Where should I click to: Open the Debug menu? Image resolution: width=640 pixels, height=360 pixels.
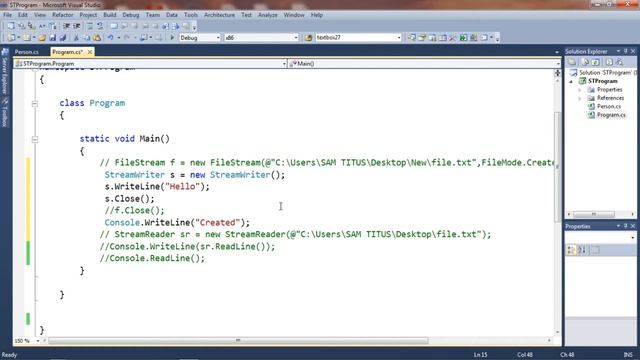[131, 15]
